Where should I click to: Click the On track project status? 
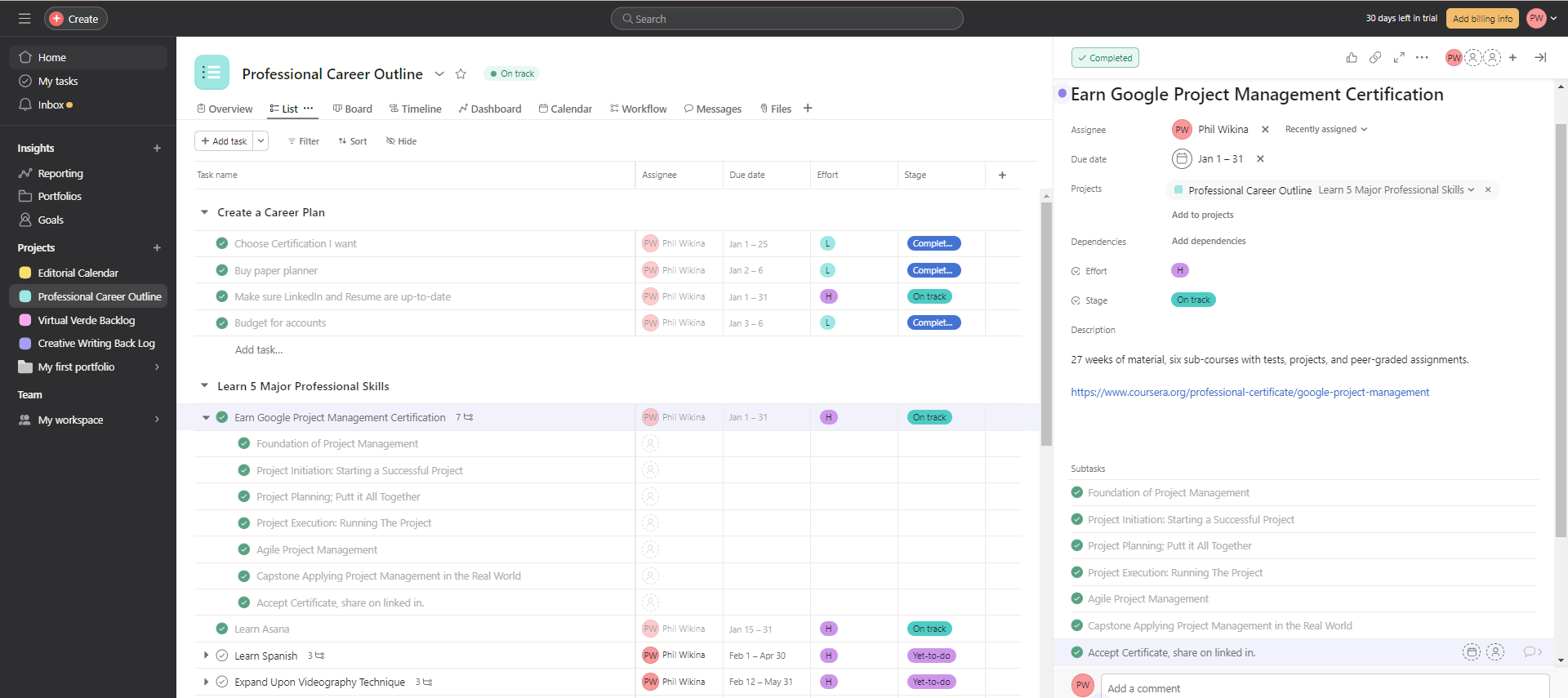pos(512,73)
